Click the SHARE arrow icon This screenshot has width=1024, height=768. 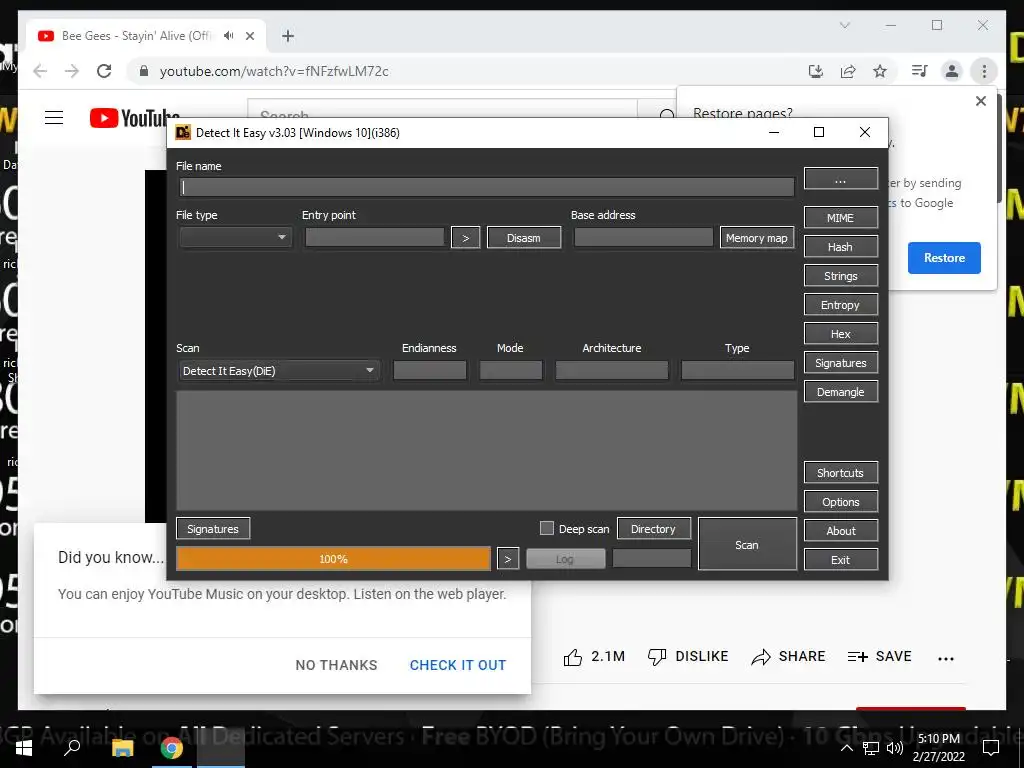tap(761, 657)
